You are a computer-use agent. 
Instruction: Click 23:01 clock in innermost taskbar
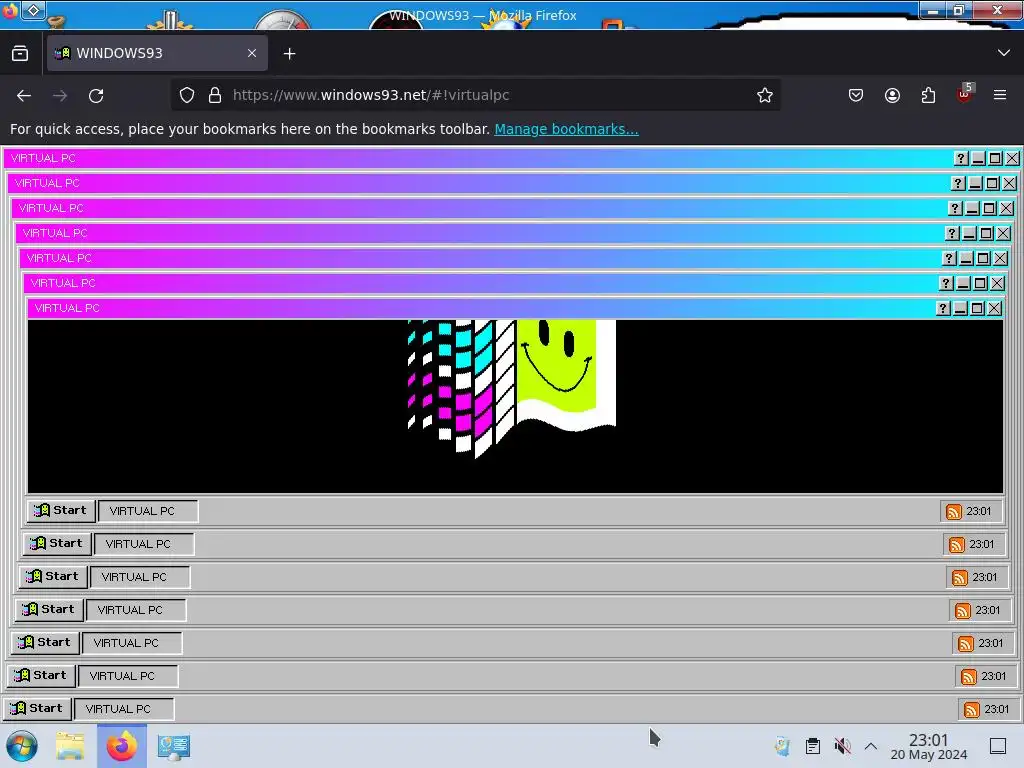click(x=978, y=511)
